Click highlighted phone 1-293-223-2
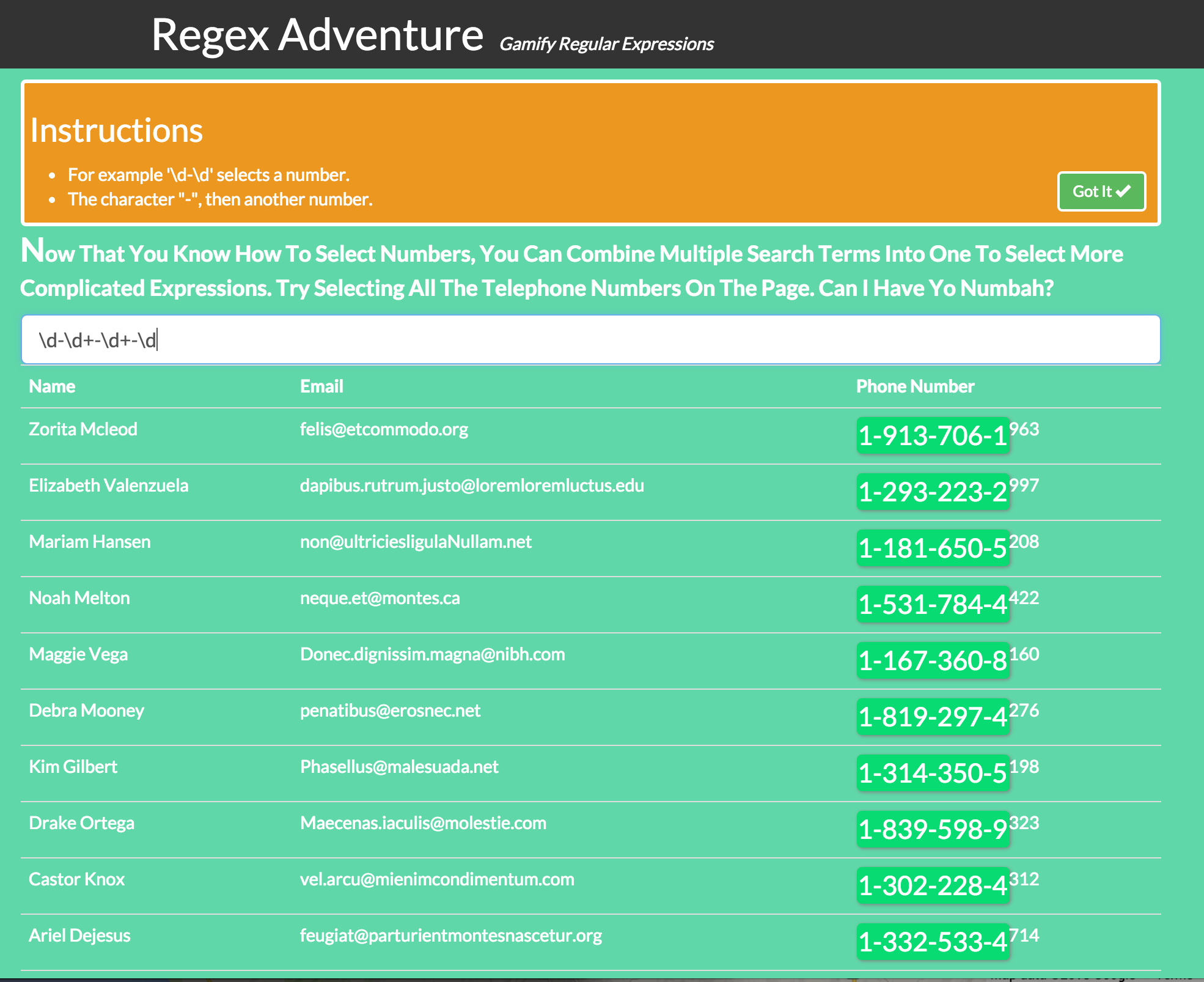The width and height of the screenshot is (1204, 982). pos(932,492)
